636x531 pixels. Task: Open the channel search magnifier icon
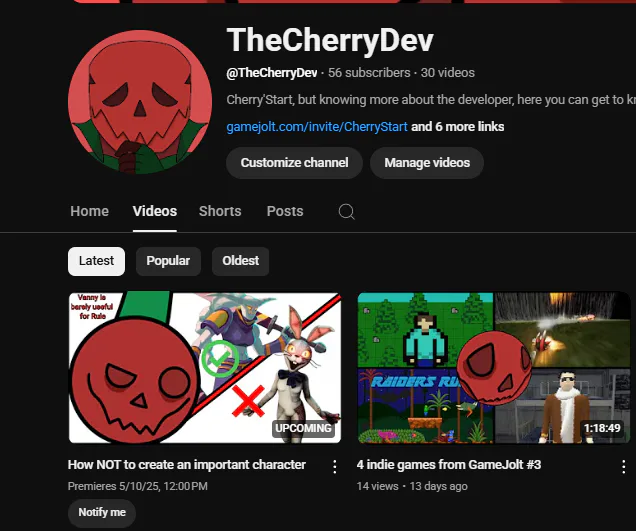point(346,211)
